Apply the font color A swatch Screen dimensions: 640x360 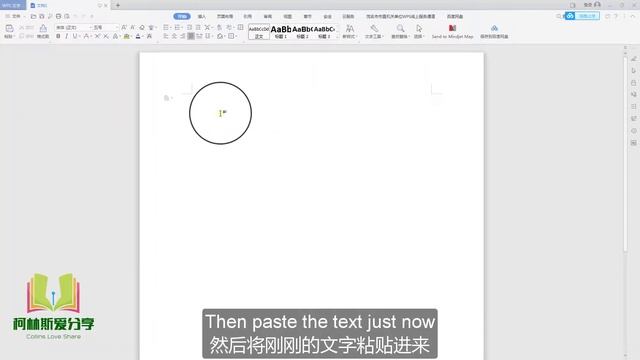(138, 37)
